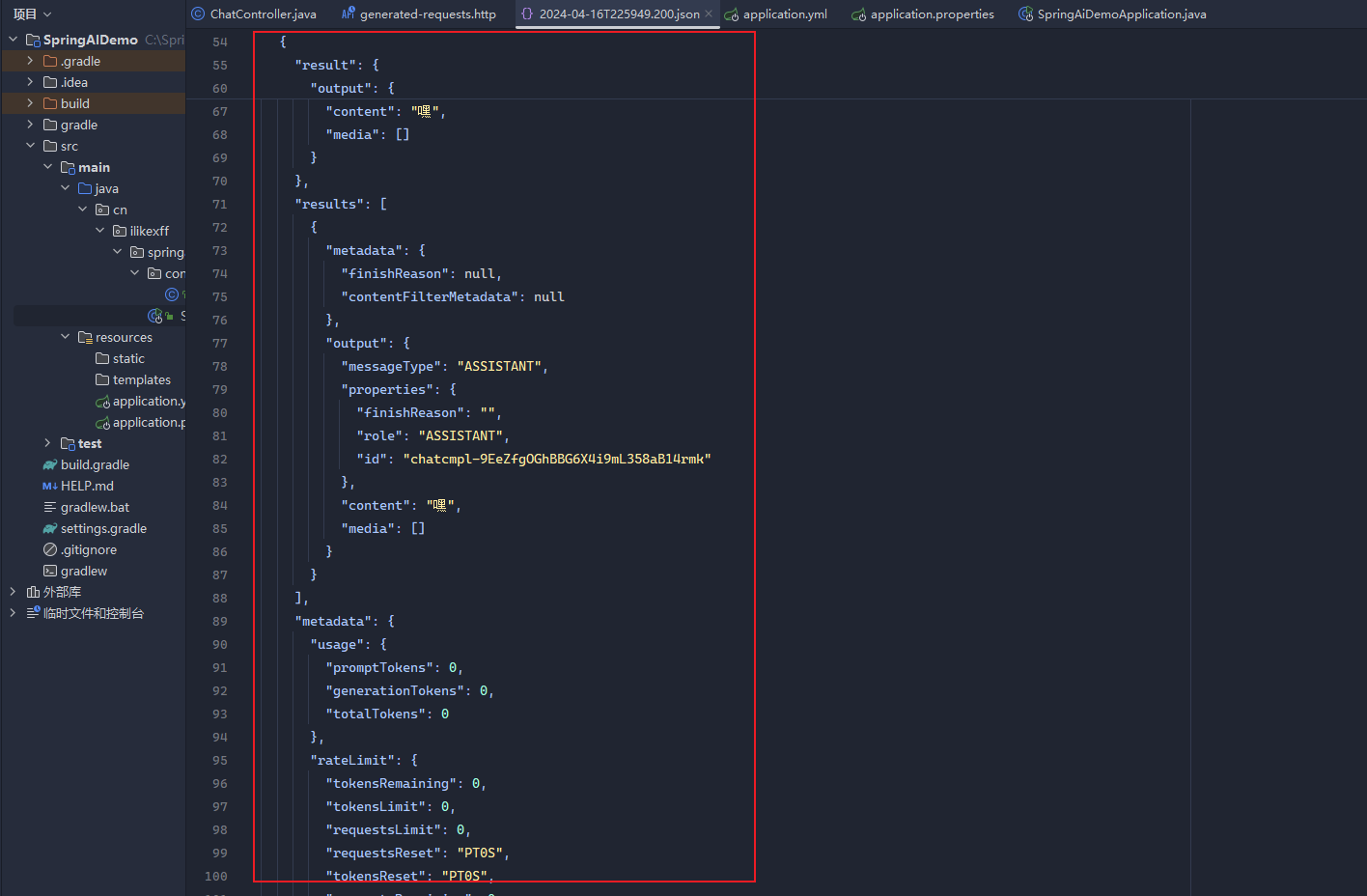Click the ChatController.java tab class icon
This screenshot has width=1367, height=896.
[198, 14]
